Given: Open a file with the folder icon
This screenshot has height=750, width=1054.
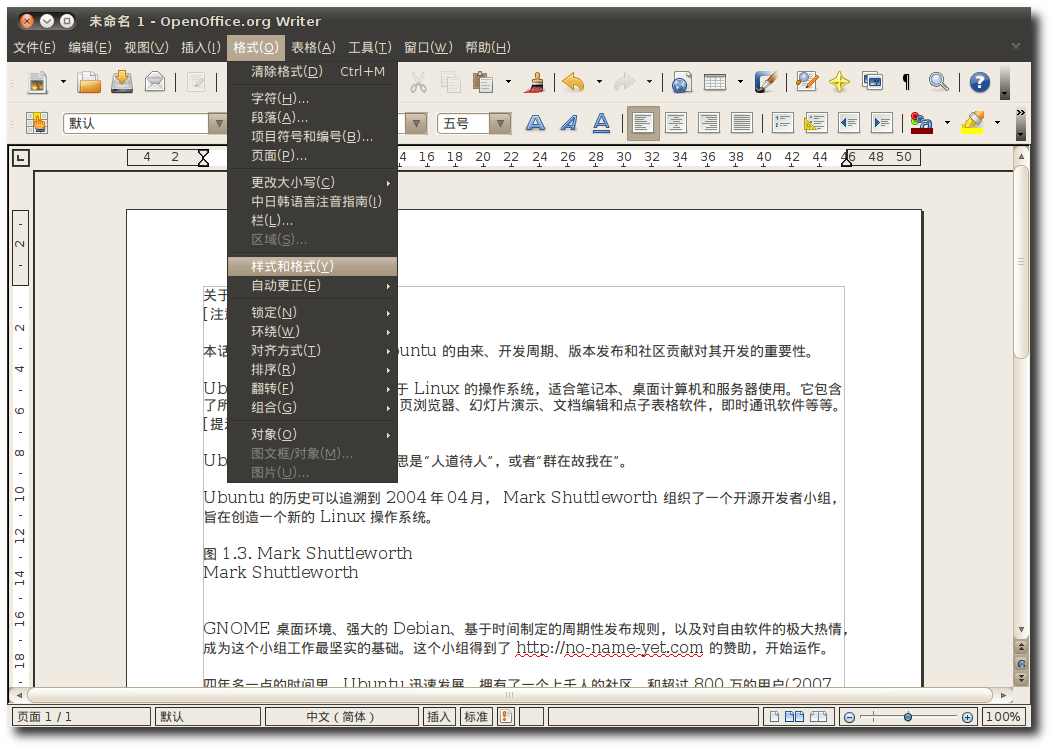Looking at the screenshot, I should (x=89, y=82).
